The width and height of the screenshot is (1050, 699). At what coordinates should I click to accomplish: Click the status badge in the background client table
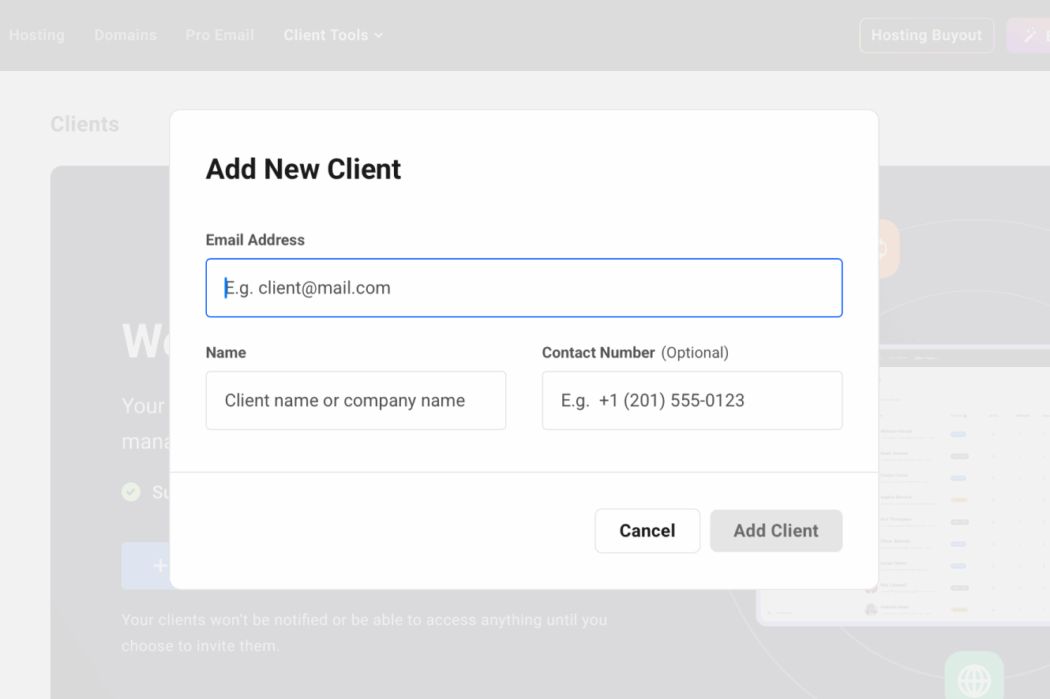point(958,434)
